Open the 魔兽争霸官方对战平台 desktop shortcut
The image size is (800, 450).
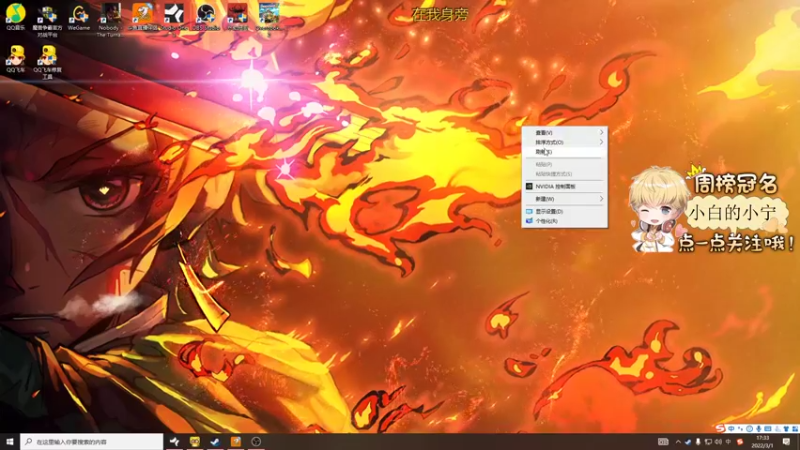click(47, 20)
